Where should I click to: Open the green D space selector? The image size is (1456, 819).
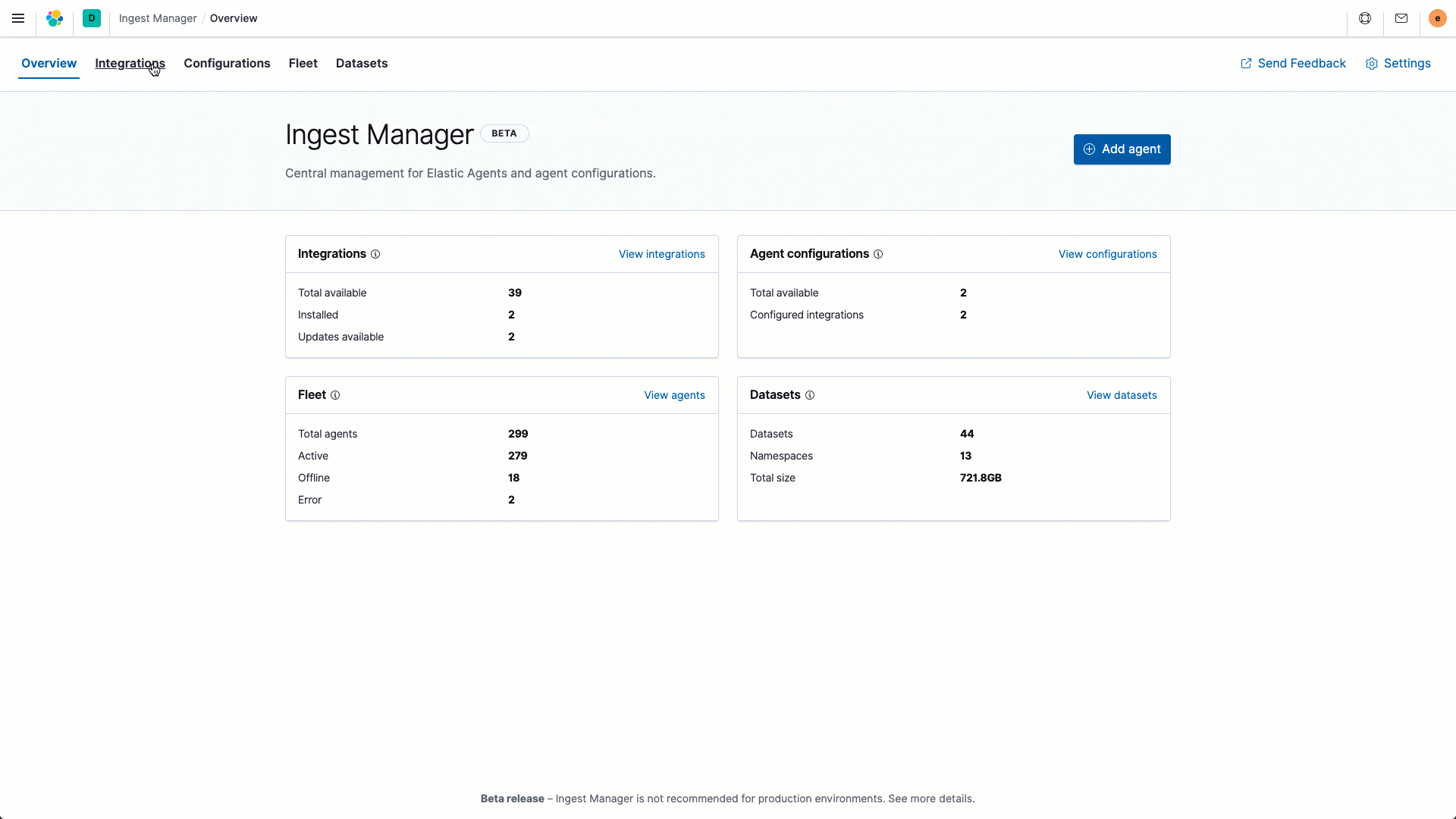tap(92, 18)
